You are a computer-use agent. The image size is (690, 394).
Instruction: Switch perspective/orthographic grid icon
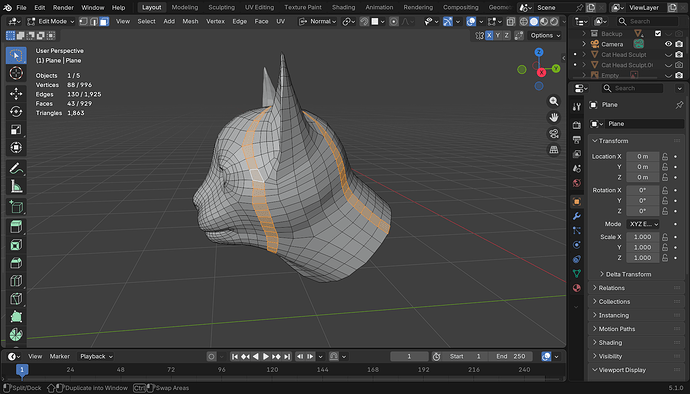554,150
